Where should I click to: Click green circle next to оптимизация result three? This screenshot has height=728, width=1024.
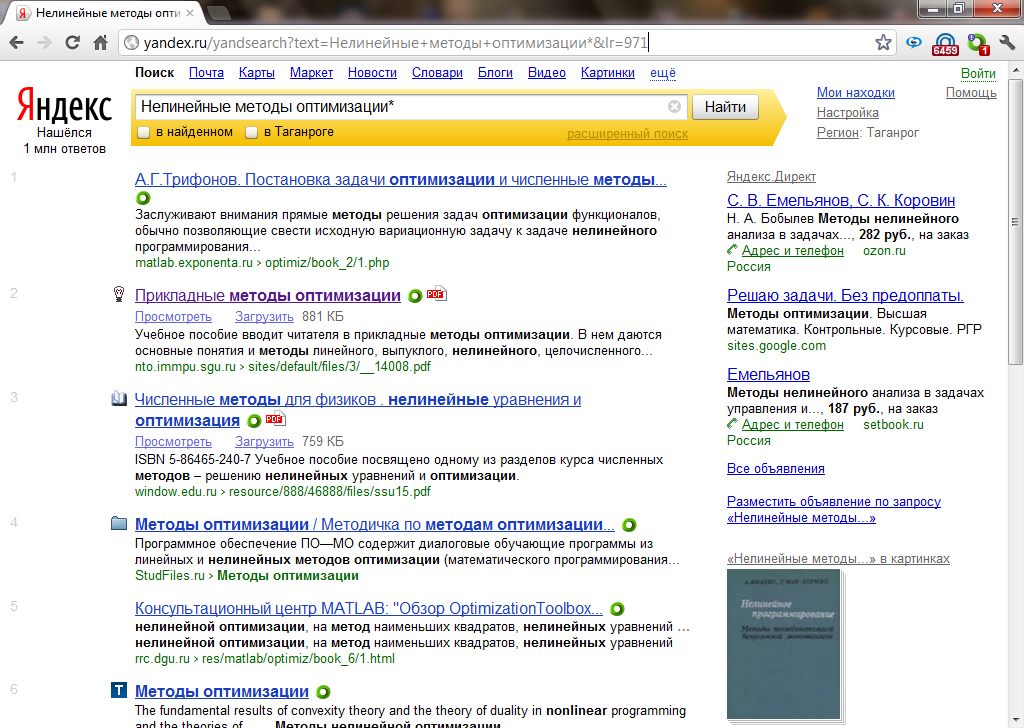tap(254, 421)
